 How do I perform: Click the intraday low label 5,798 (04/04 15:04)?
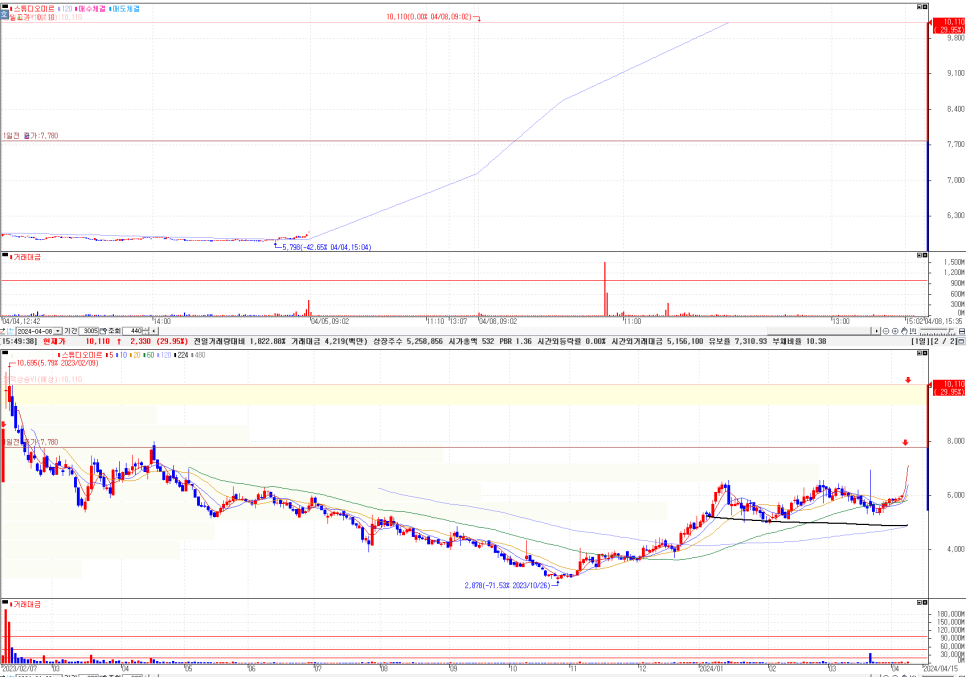coord(327,247)
